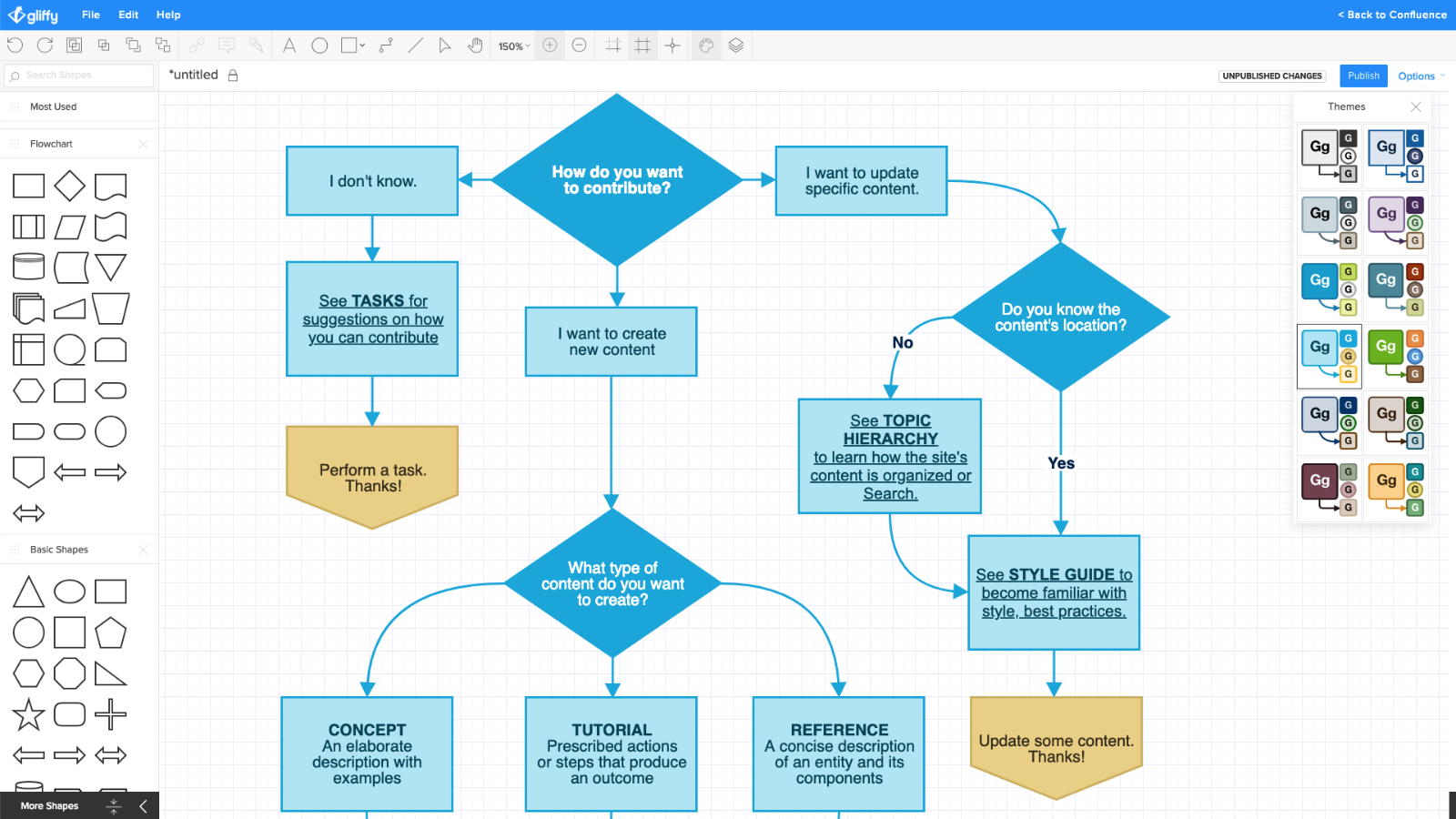
Task: Click the Bring to front icon
Action: point(133,45)
